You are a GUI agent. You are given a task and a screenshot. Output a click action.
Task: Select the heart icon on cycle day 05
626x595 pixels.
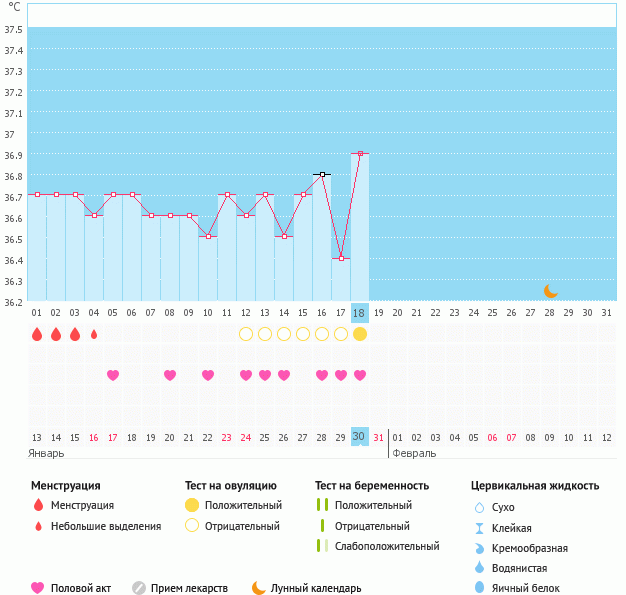tap(113, 375)
